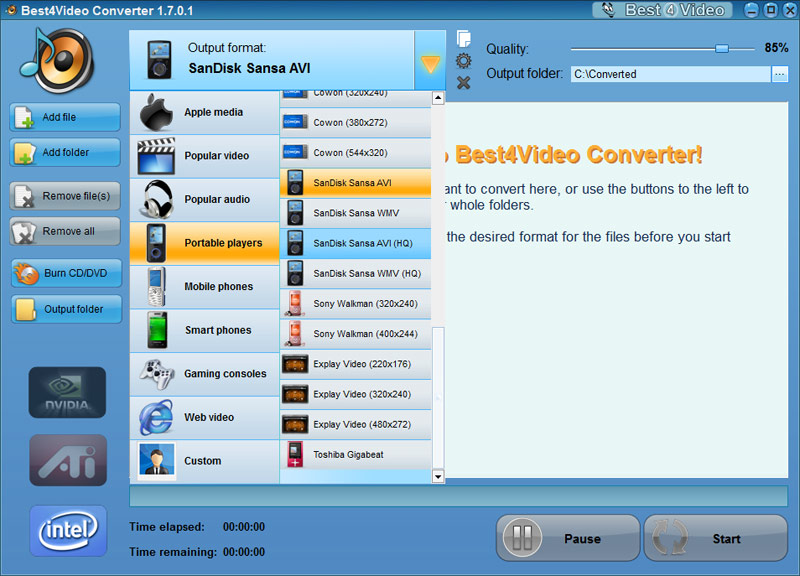Viewport: 800px width, 576px height.
Task: Click the Intel acceleration logo
Action: point(68,531)
